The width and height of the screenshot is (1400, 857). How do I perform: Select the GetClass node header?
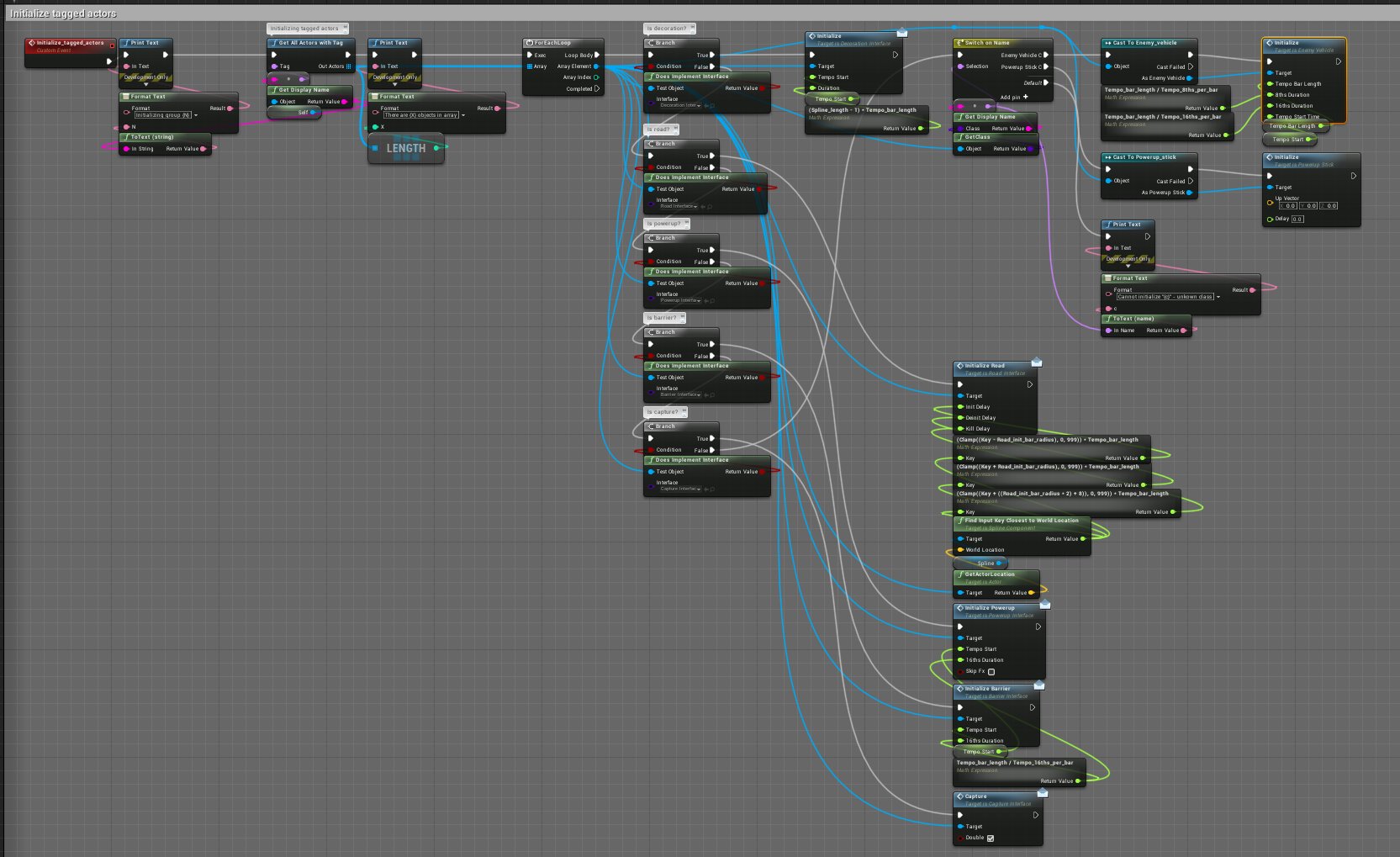[996, 137]
